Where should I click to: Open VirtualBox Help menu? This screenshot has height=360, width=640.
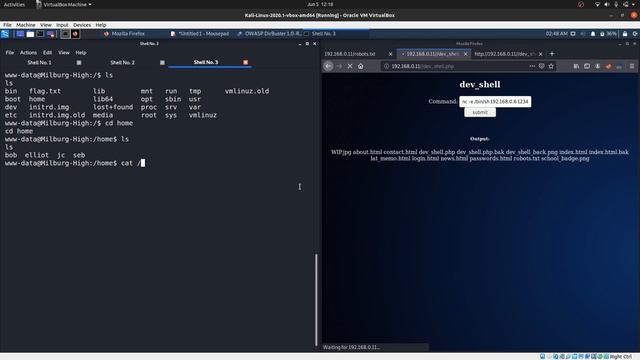(x=101, y=25)
